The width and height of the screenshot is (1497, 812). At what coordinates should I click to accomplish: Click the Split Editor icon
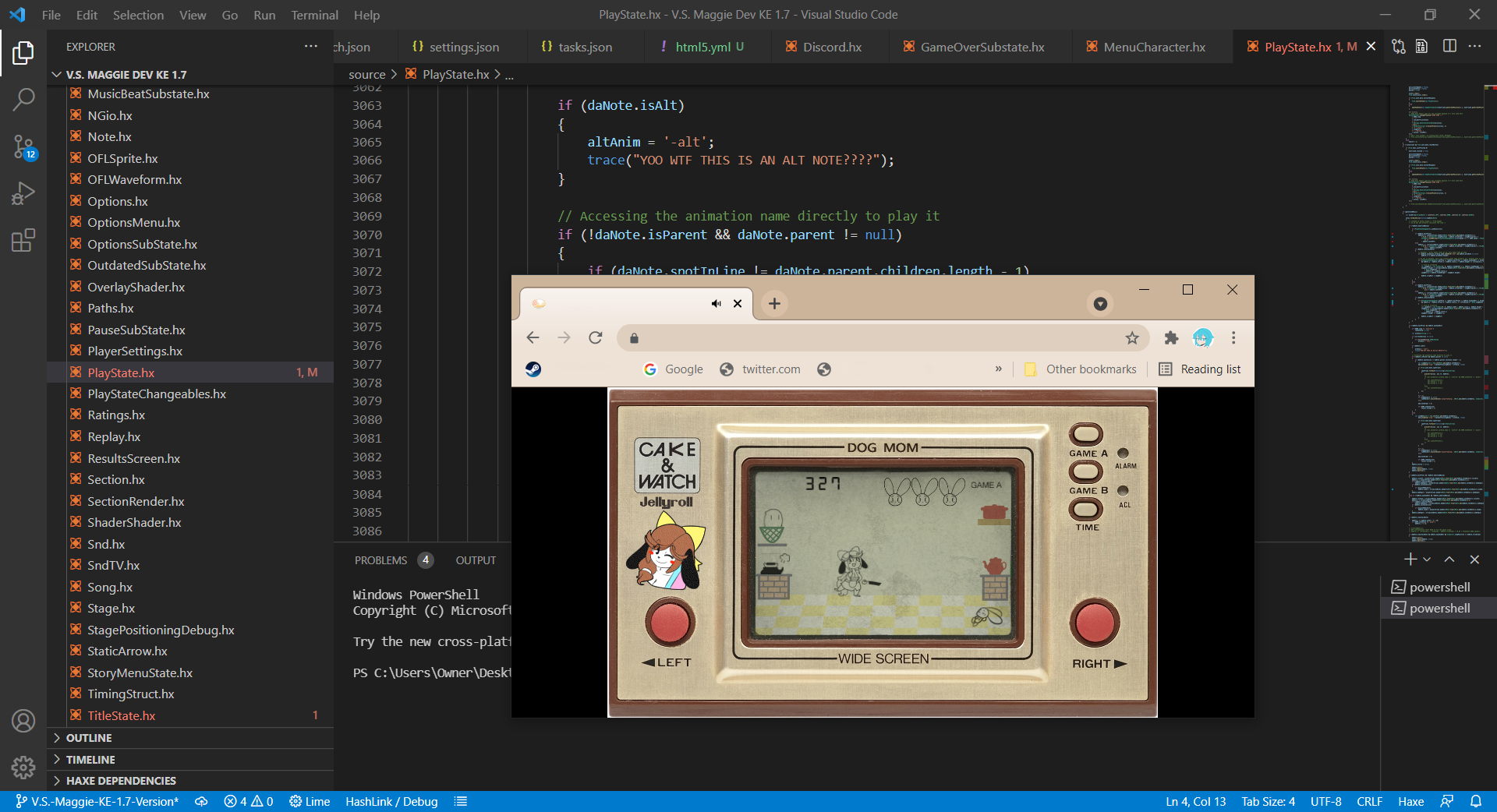(1449, 47)
